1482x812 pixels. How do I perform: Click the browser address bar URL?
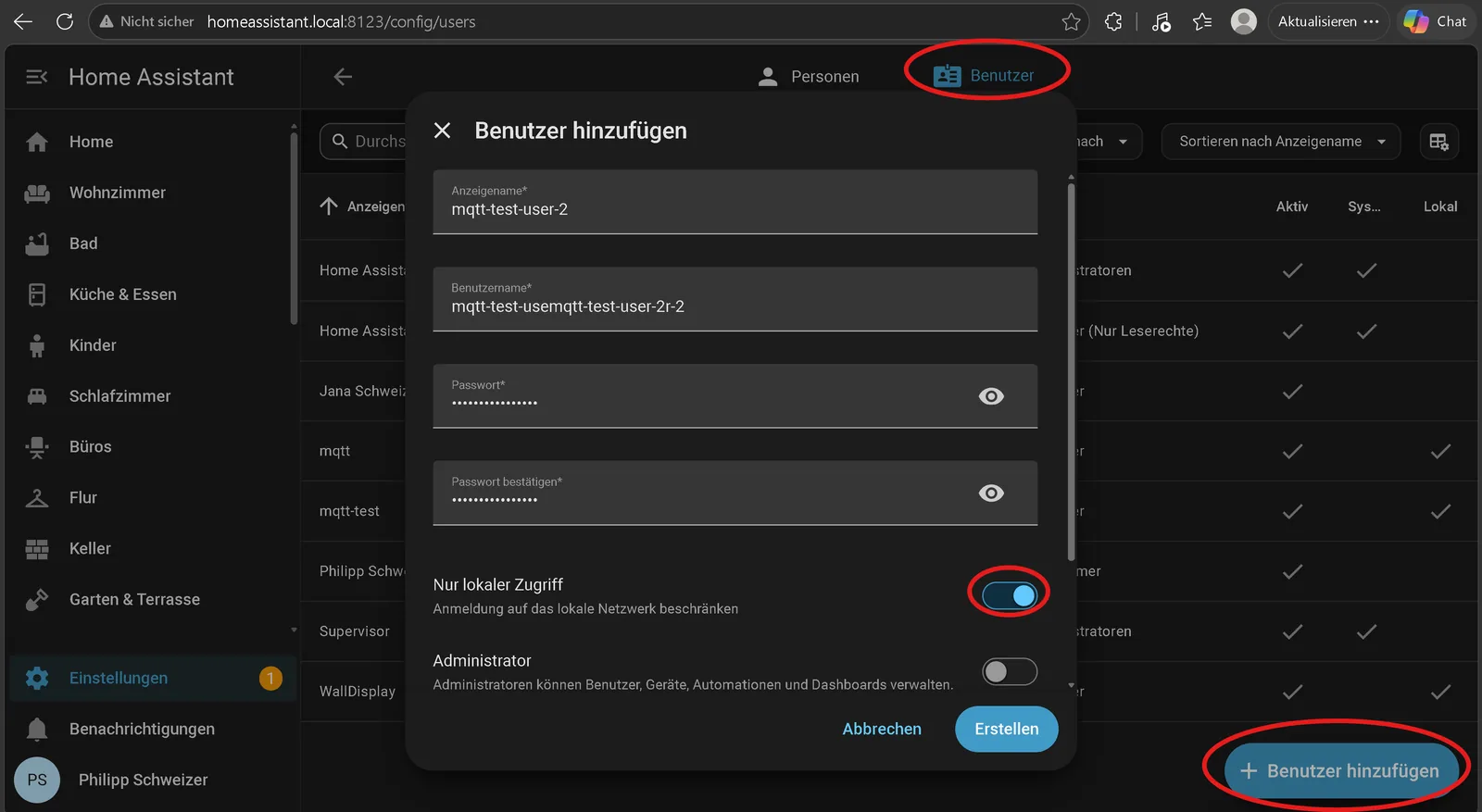(341, 21)
